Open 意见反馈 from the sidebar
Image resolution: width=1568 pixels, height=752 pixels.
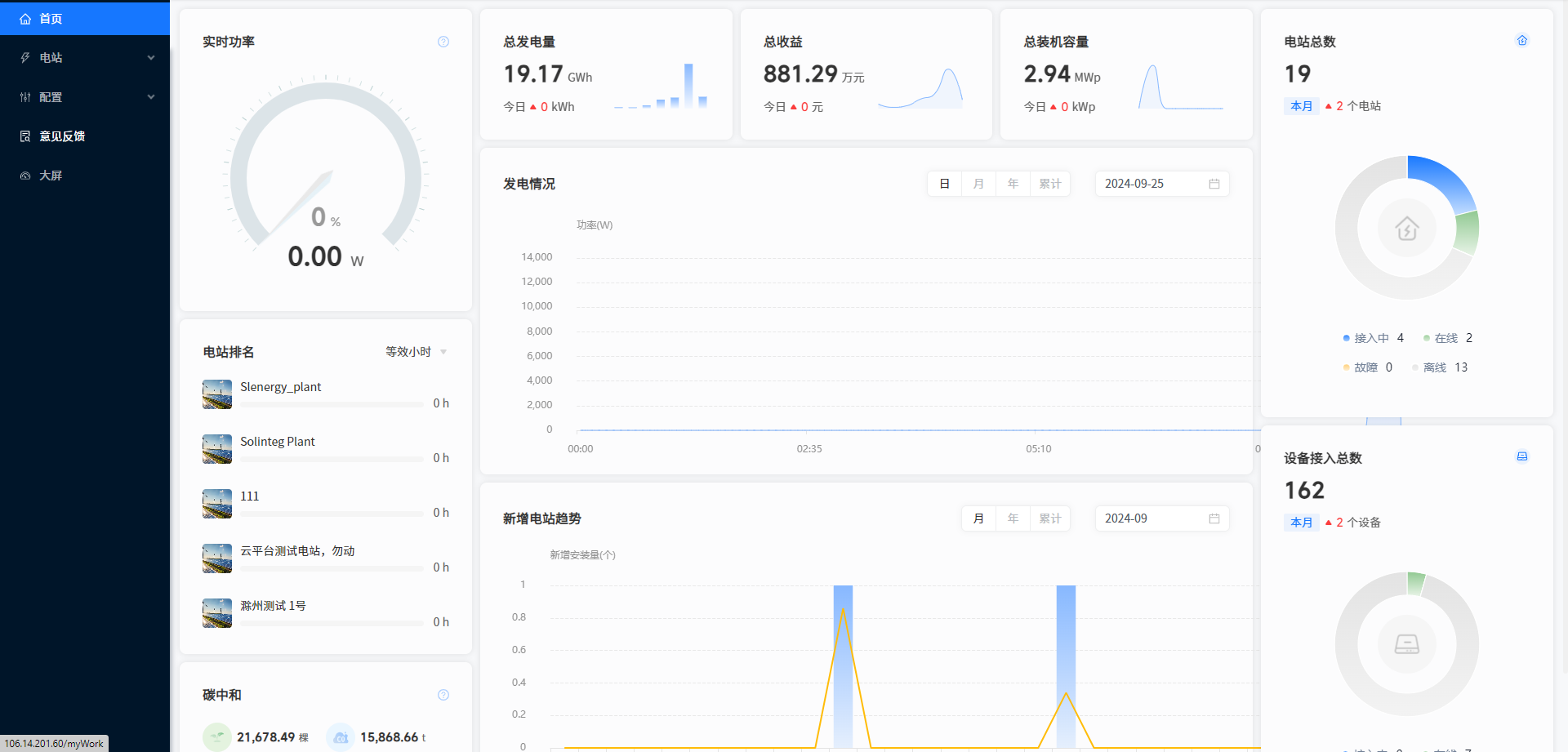(x=62, y=136)
